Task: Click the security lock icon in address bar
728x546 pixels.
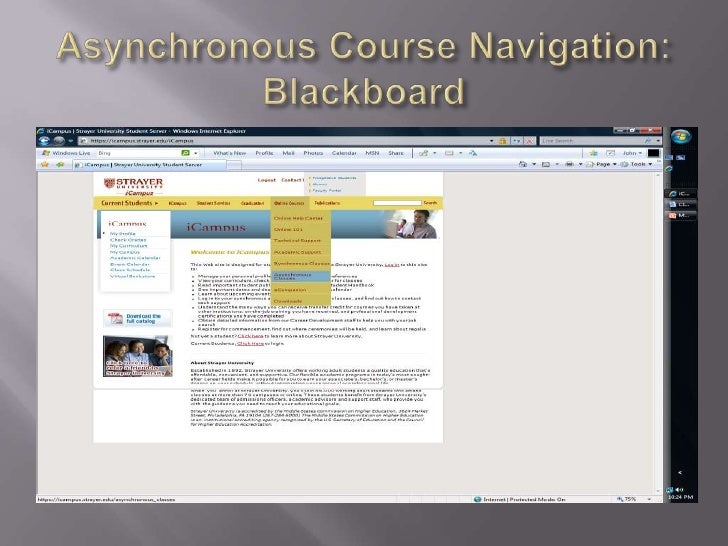Action: pos(502,141)
